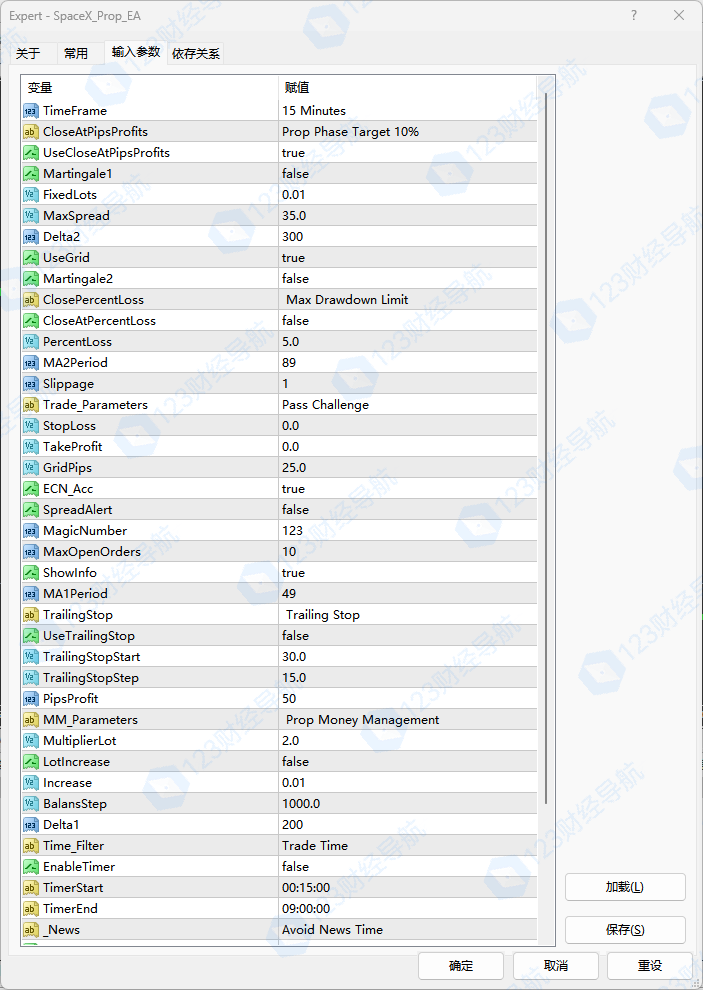Confirm with the 确定 button
The image size is (703, 990).
coord(460,966)
